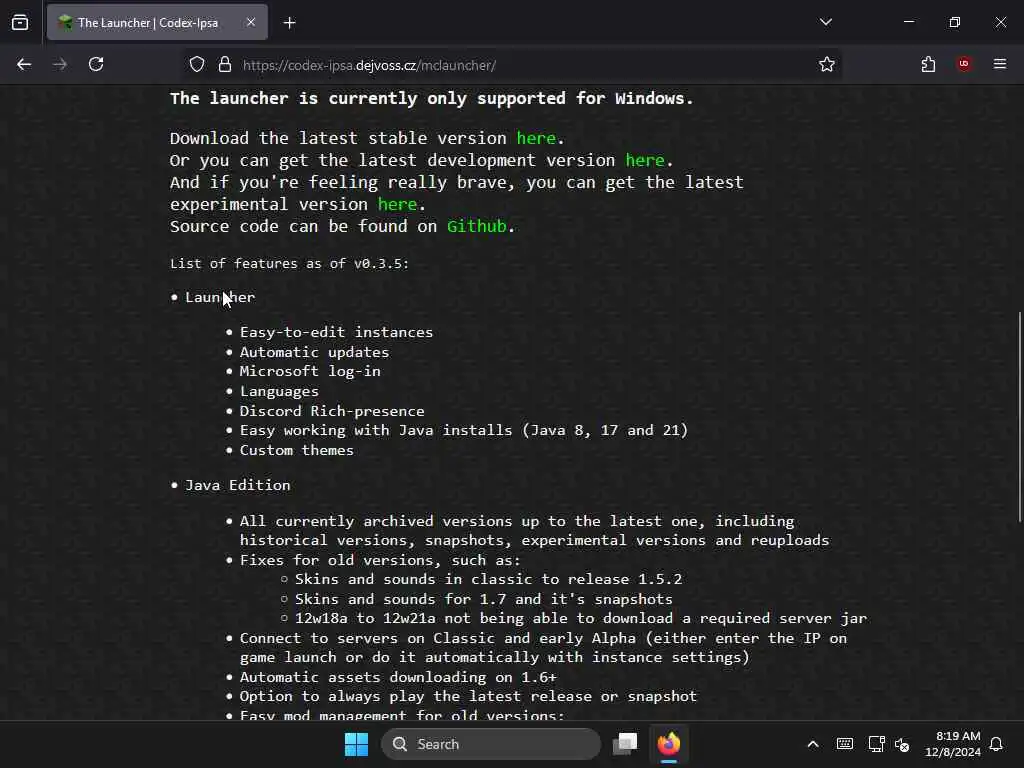
Task: Open Firefox View recent browsing icon
Action: (20, 23)
